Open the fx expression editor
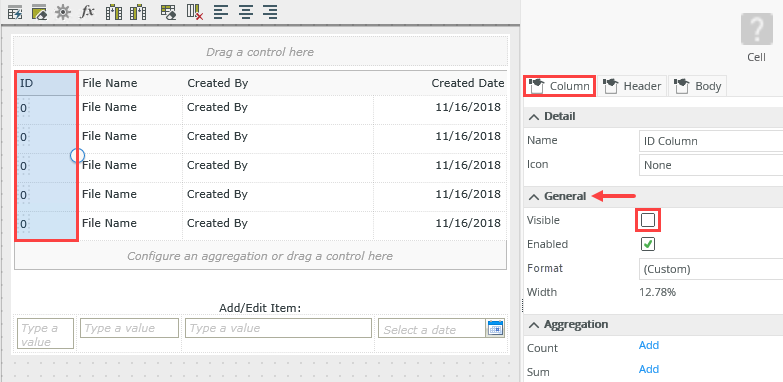Viewport: 783px width, 382px height. (87, 11)
